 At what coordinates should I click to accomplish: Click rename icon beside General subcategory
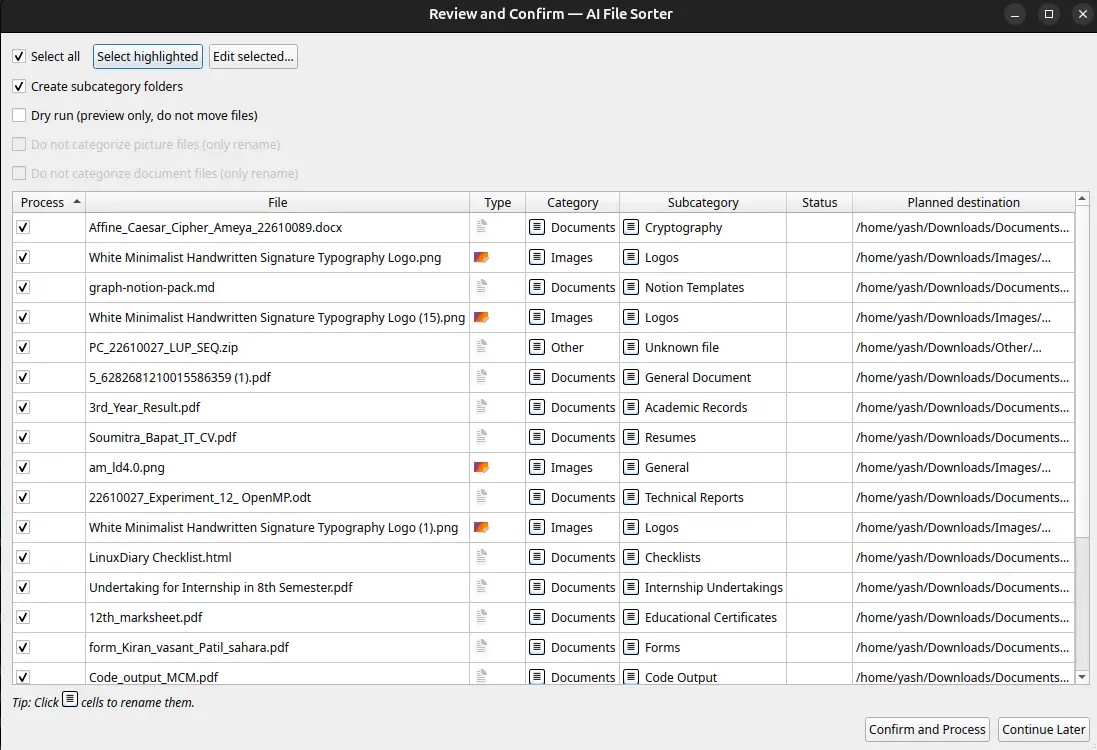(x=631, y=467)
